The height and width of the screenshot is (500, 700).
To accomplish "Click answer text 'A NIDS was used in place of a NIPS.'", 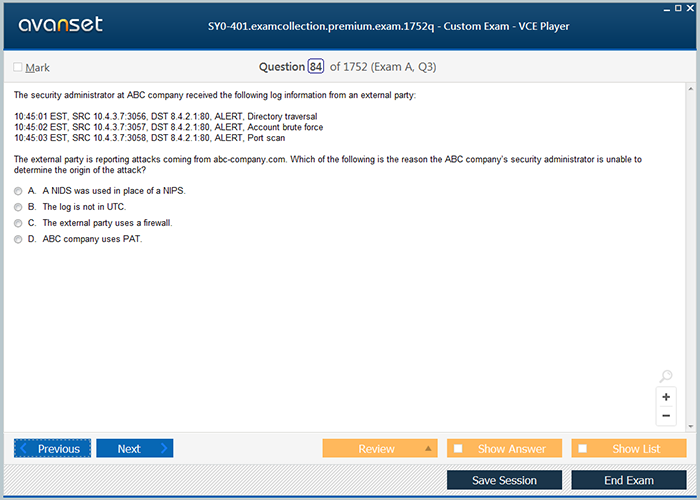I will 114,191.
